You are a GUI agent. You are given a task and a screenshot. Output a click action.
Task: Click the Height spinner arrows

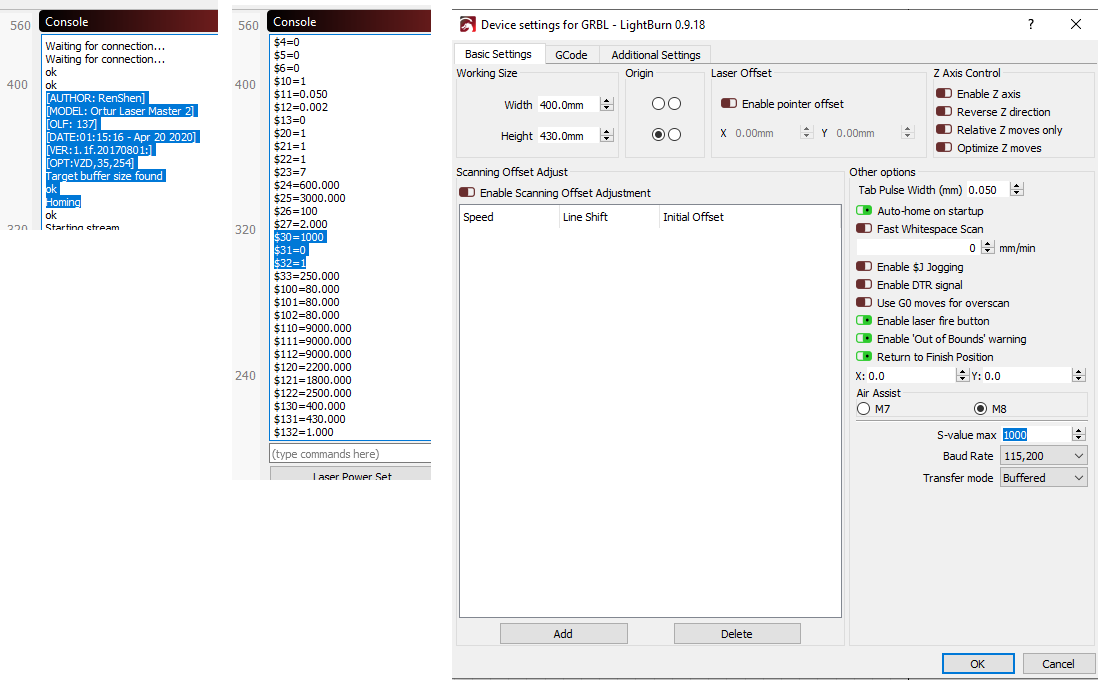[606, 136]
